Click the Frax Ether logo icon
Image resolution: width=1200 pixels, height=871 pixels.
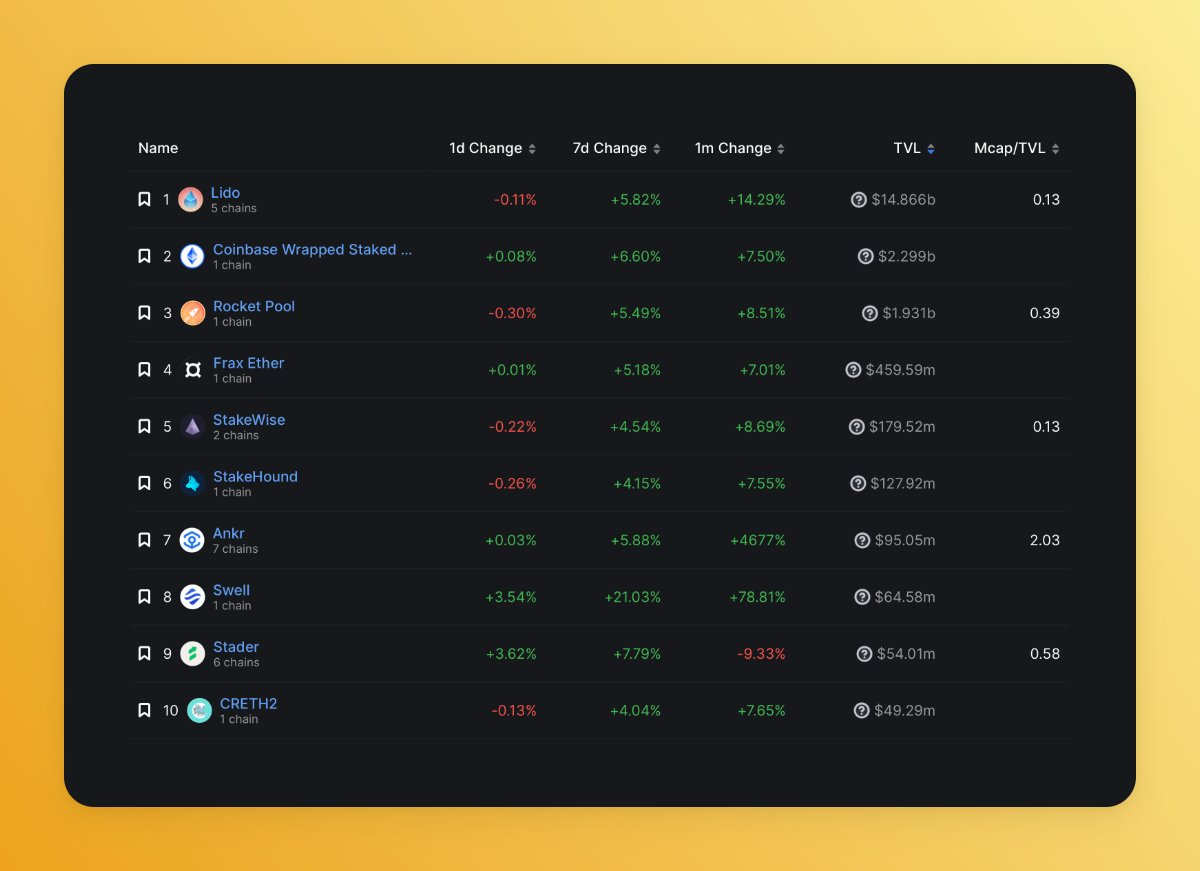click(192, 370)
